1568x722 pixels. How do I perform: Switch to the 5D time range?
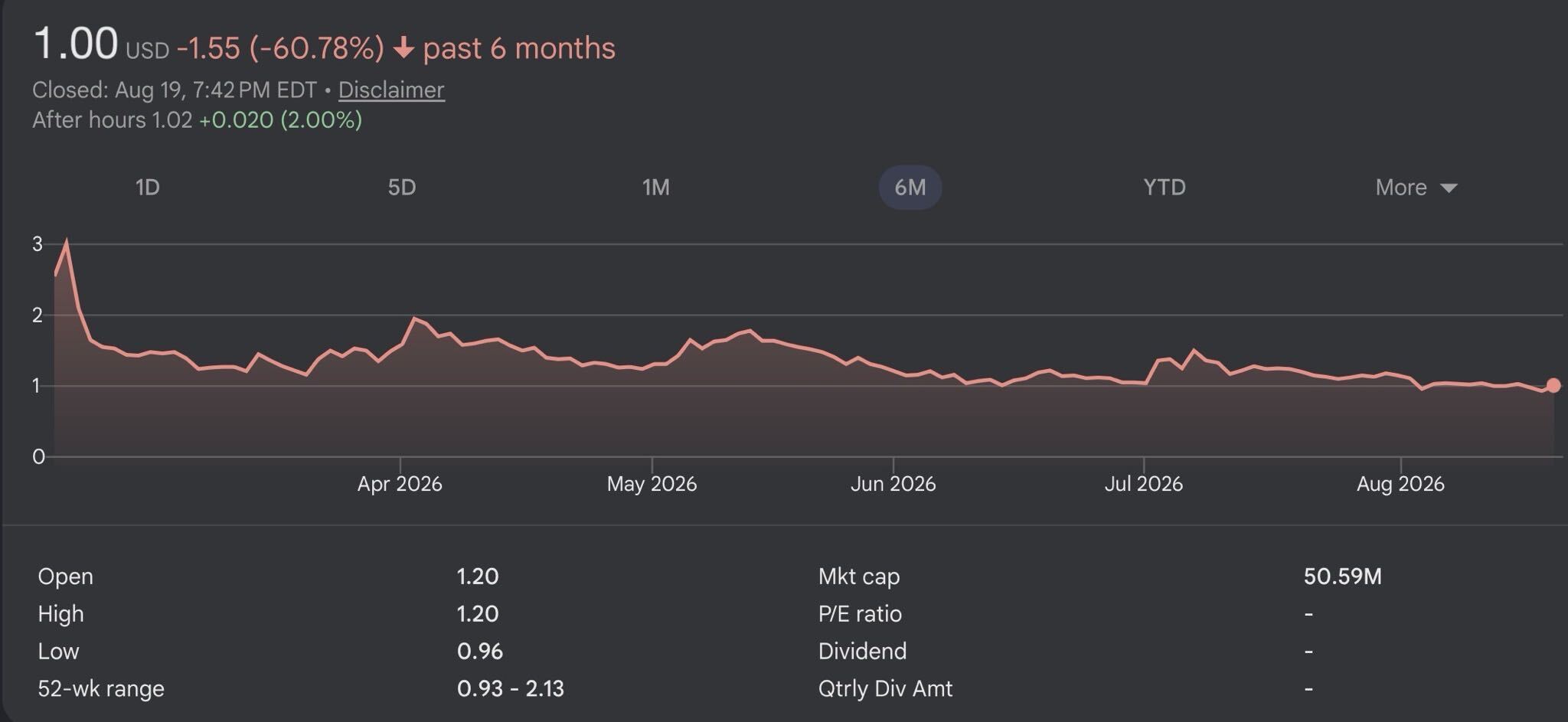[402, 188]
